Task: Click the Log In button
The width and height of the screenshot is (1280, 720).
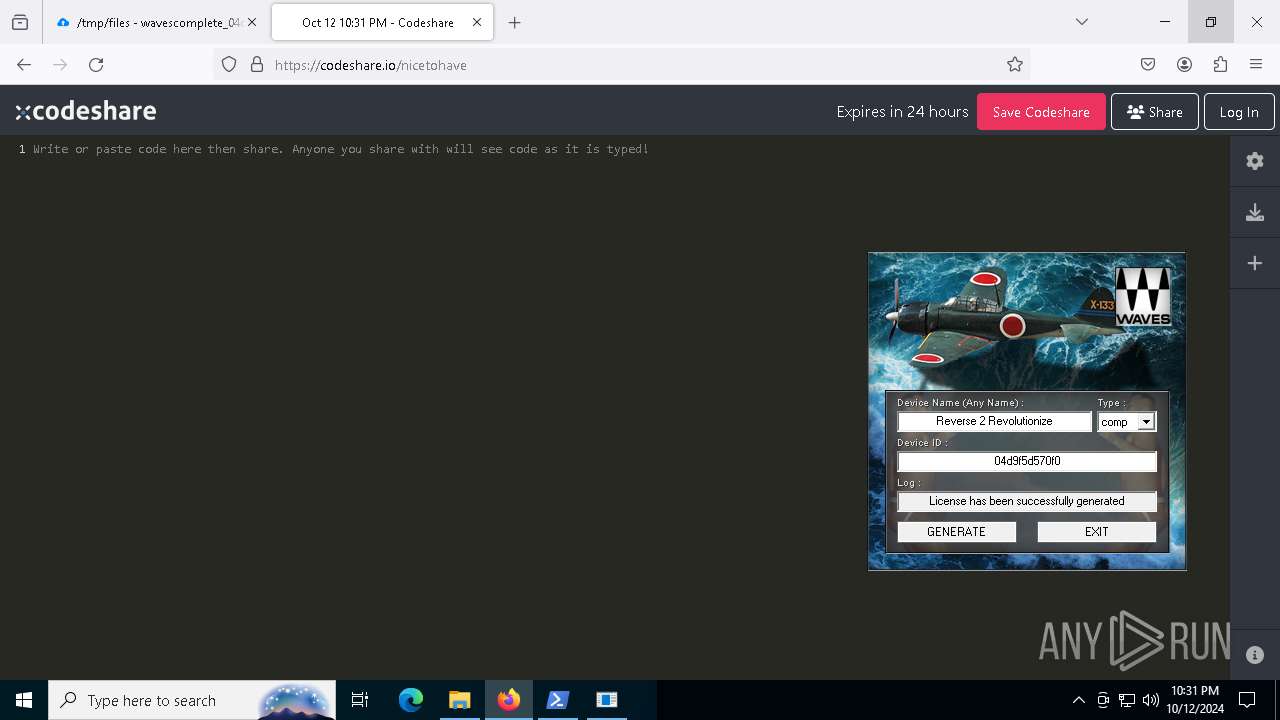Action: 1239,112
